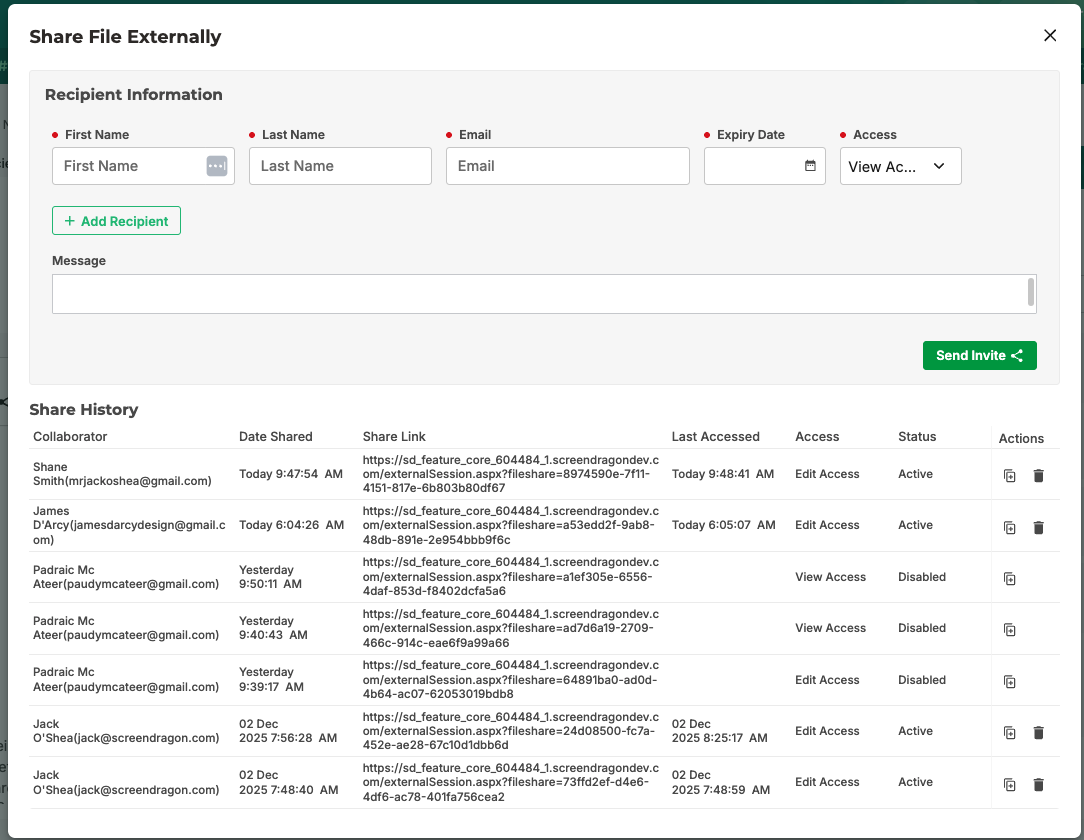Click share link ending 8974590e-7f11-4151-817e-6b803b80df67

click(511, 474)
